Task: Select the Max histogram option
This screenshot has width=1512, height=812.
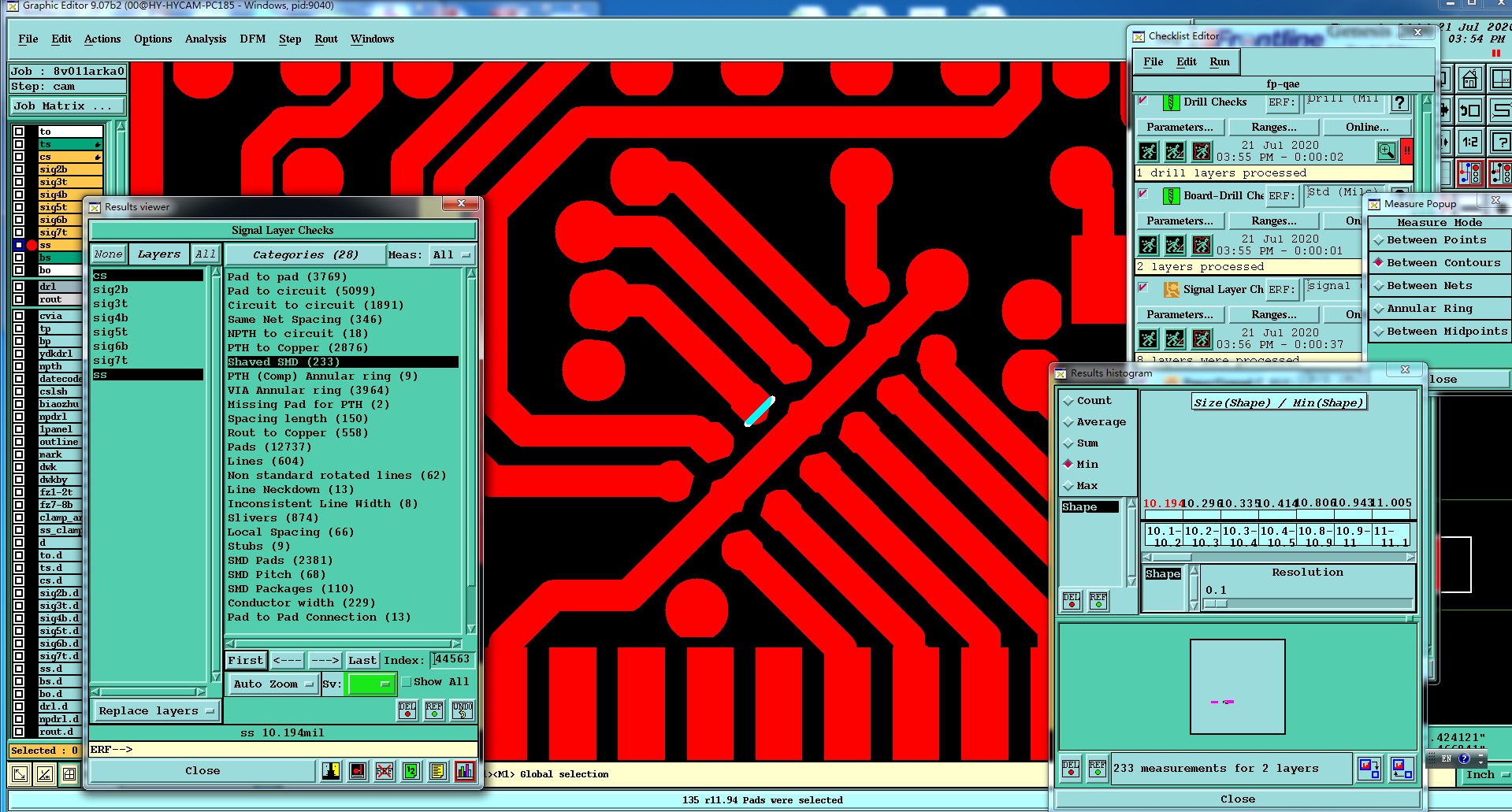Action: tap(1081, 486)
